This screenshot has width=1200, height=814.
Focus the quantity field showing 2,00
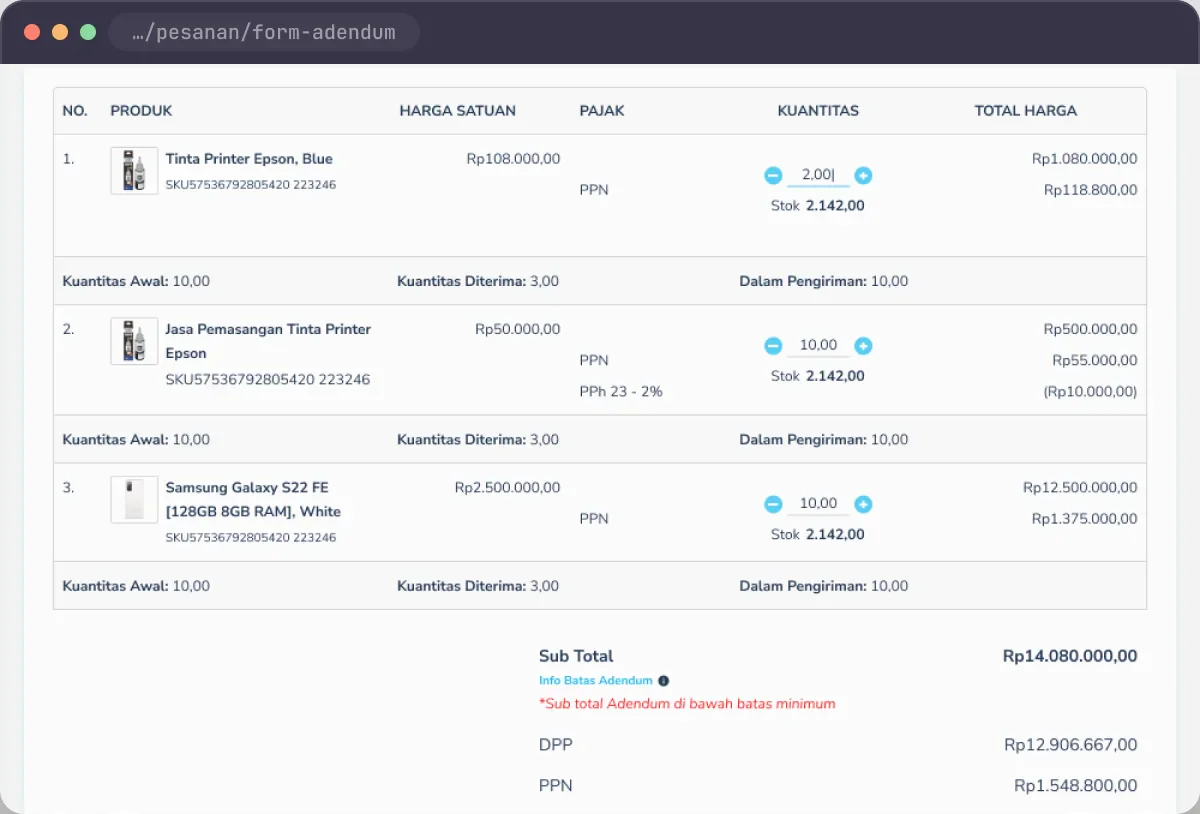[x=818, y=175]
